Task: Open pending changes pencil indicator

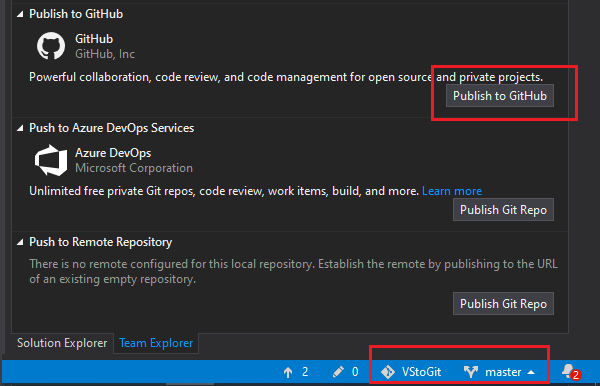Action: 346,372
